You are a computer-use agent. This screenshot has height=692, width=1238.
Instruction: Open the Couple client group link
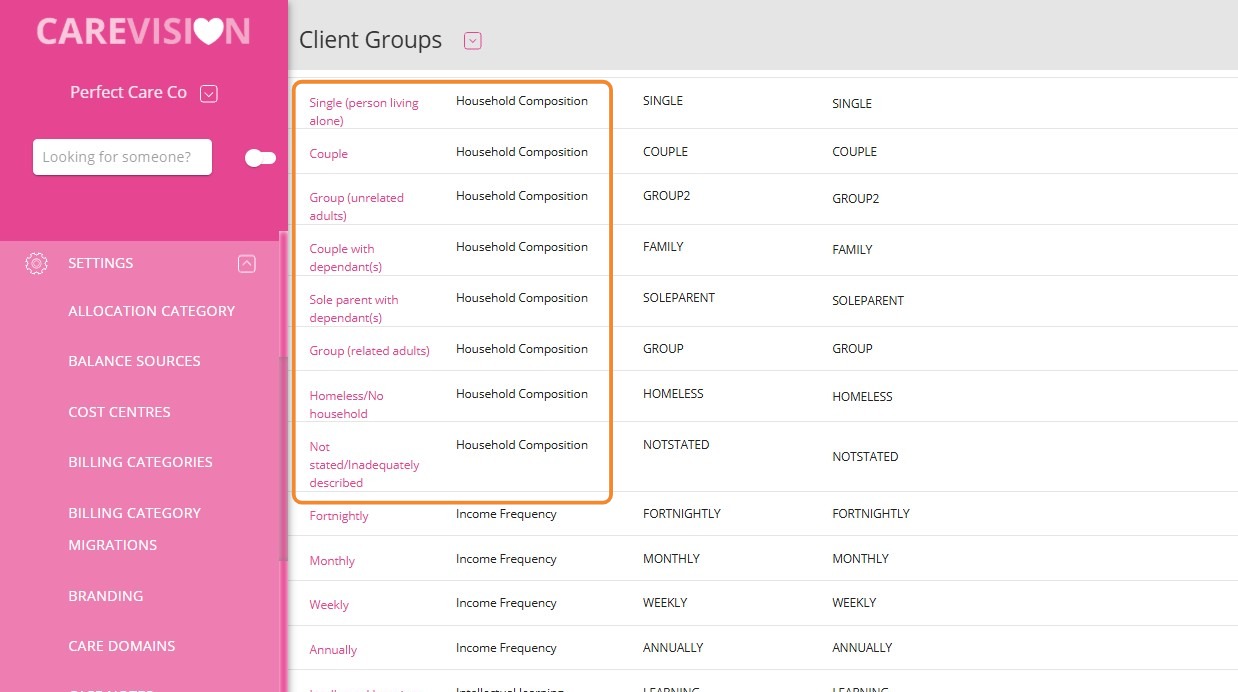click(x=328, y=154)
